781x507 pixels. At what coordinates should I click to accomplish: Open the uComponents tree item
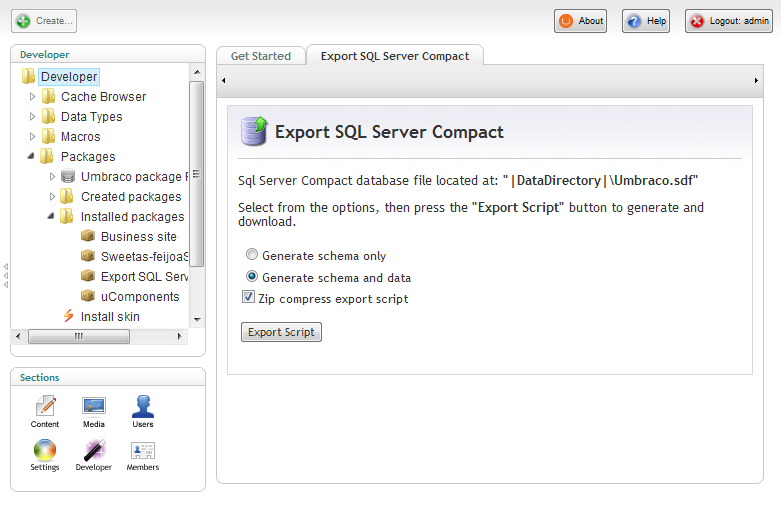point(140,296)
